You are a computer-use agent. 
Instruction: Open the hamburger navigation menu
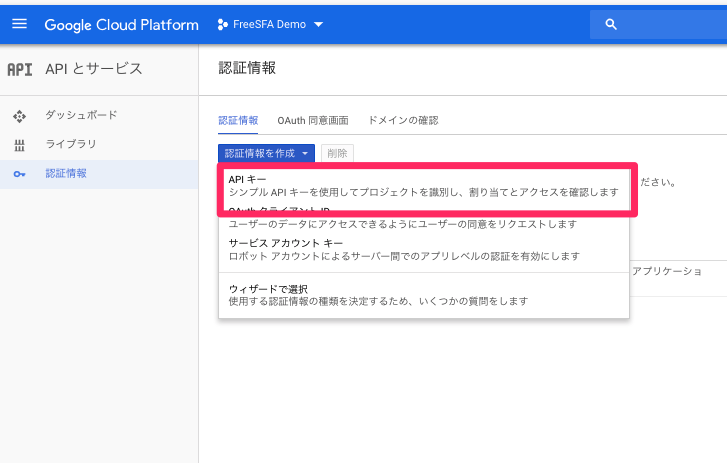20,24
